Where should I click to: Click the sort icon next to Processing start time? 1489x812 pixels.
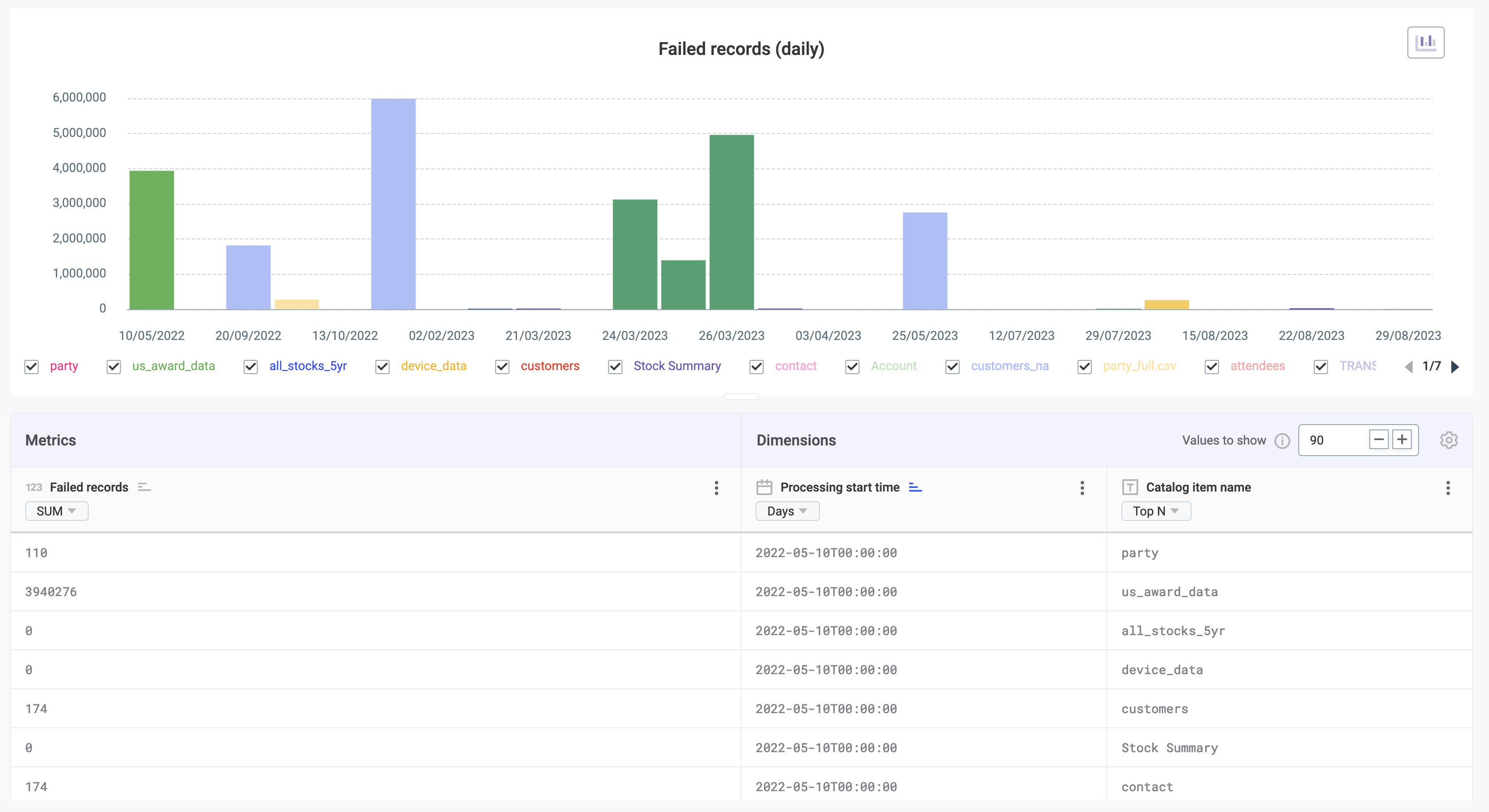(915, 487)
